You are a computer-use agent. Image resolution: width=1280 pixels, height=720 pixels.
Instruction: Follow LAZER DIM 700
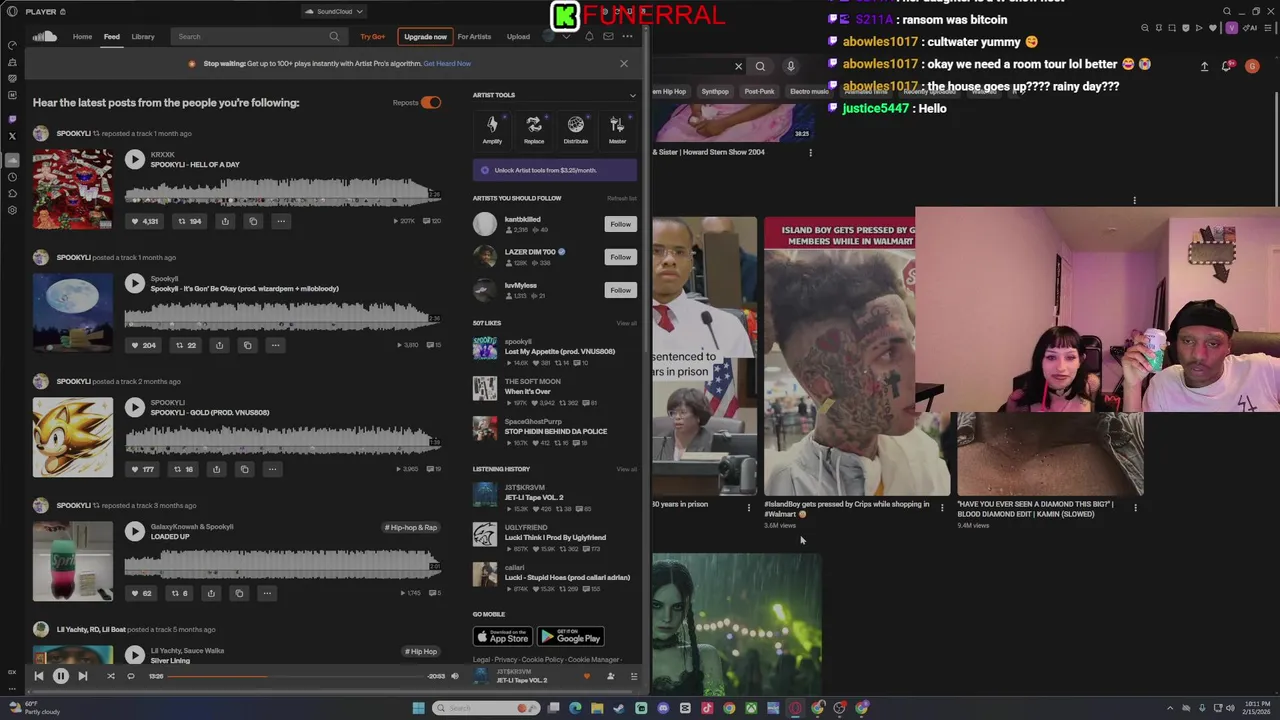click(x=621, y=257)
